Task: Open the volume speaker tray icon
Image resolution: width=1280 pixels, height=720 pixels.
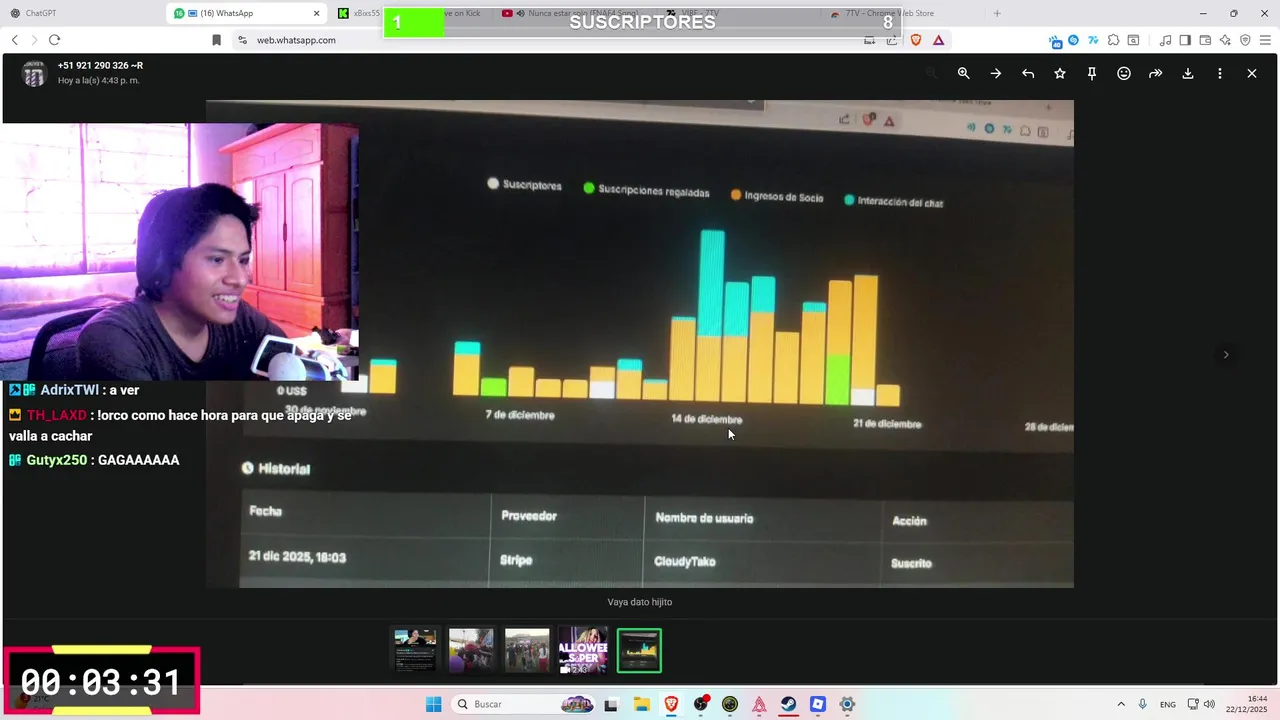Action: (x=1209, y=704)
